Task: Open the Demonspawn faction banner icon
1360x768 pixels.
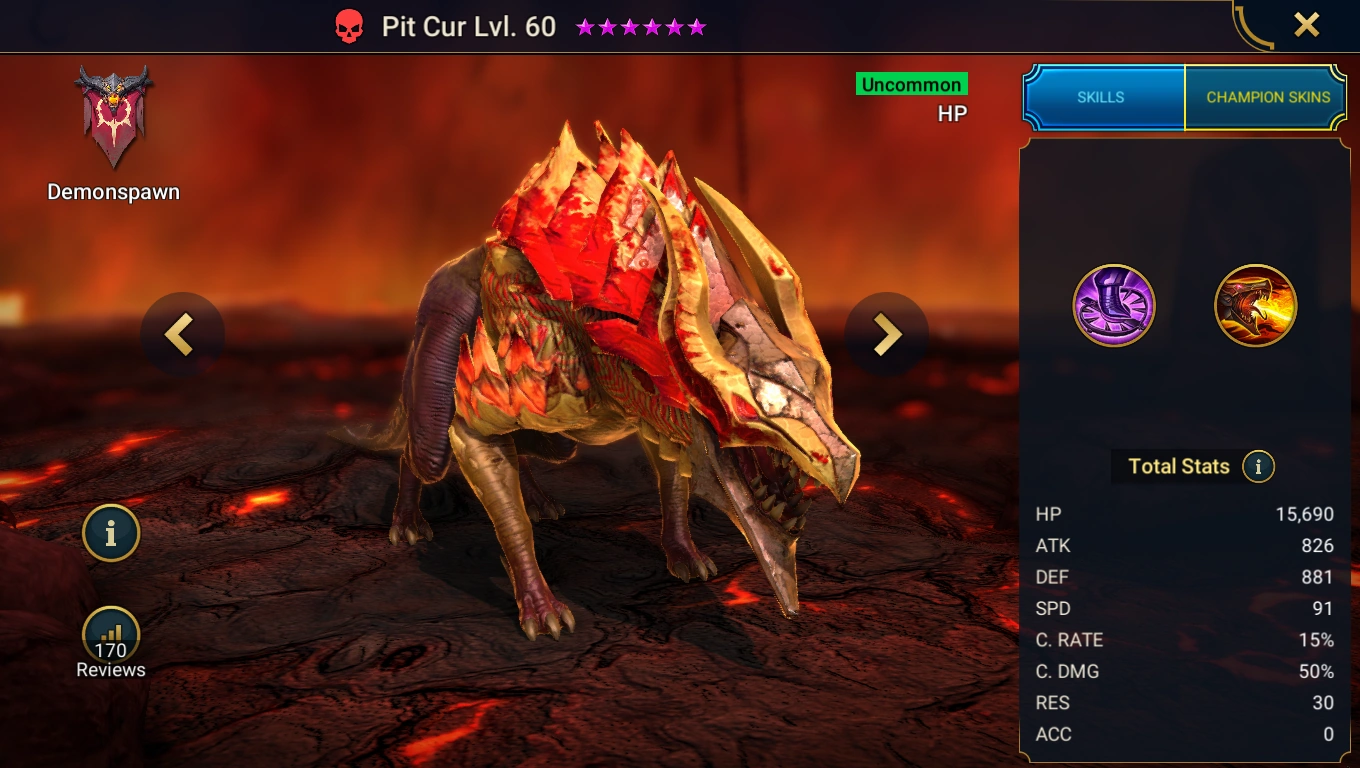Action: pyautogui.click(x=113, y=117)
